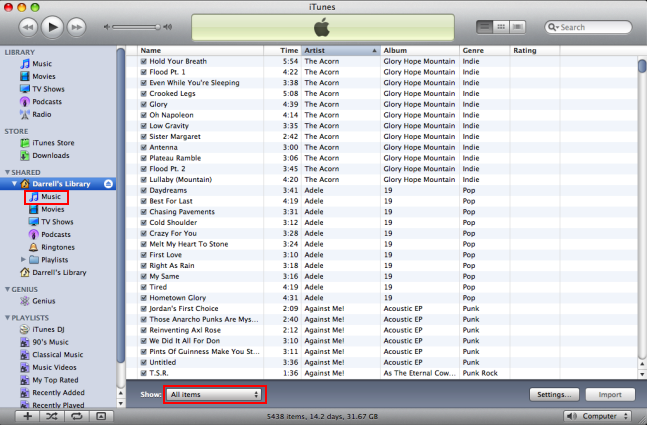Uncheck the Hold Your Breath song
647x425 pixels.
tap(144, 61)
